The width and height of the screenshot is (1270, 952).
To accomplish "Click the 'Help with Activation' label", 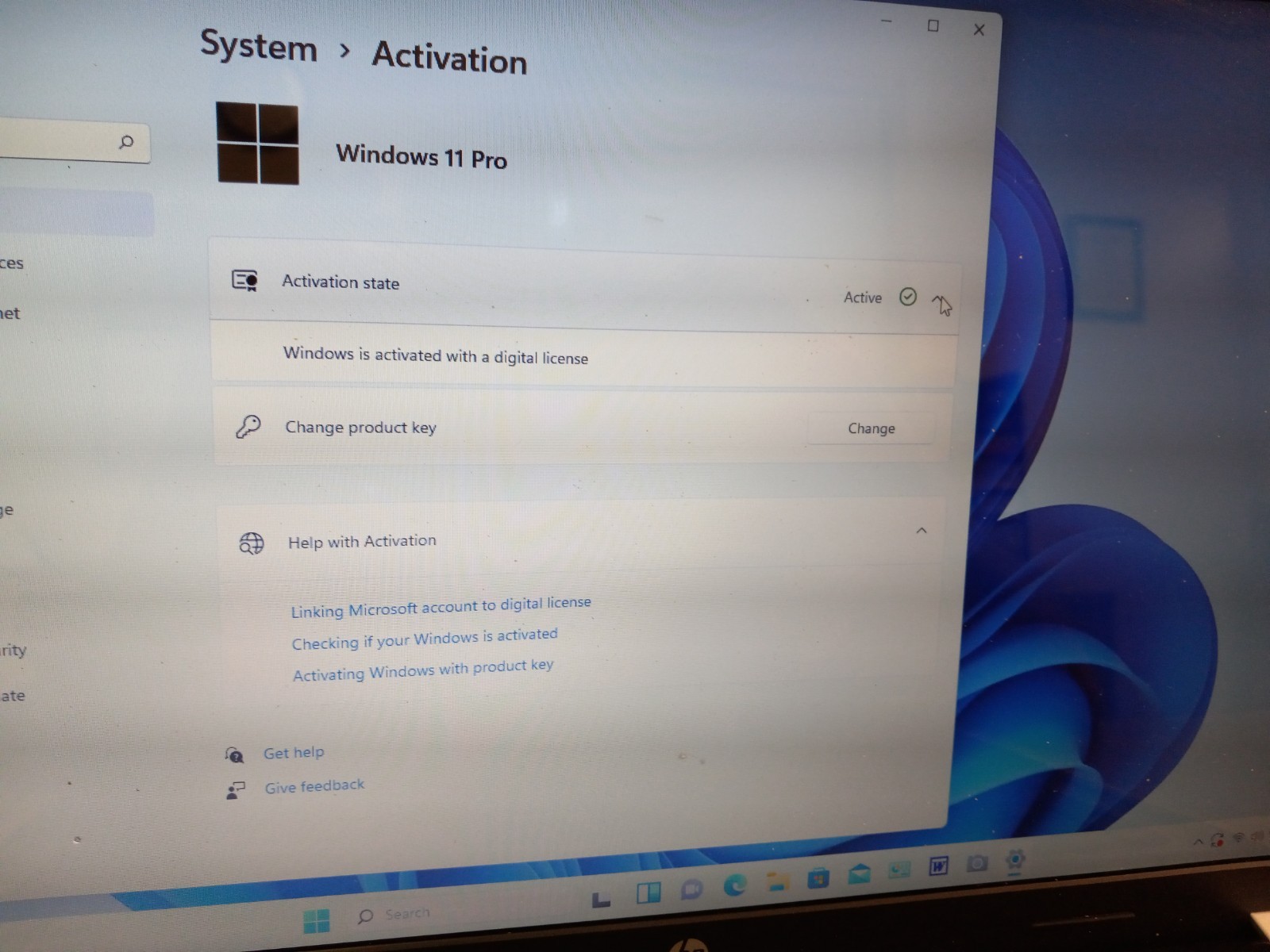I will [362, 541].
